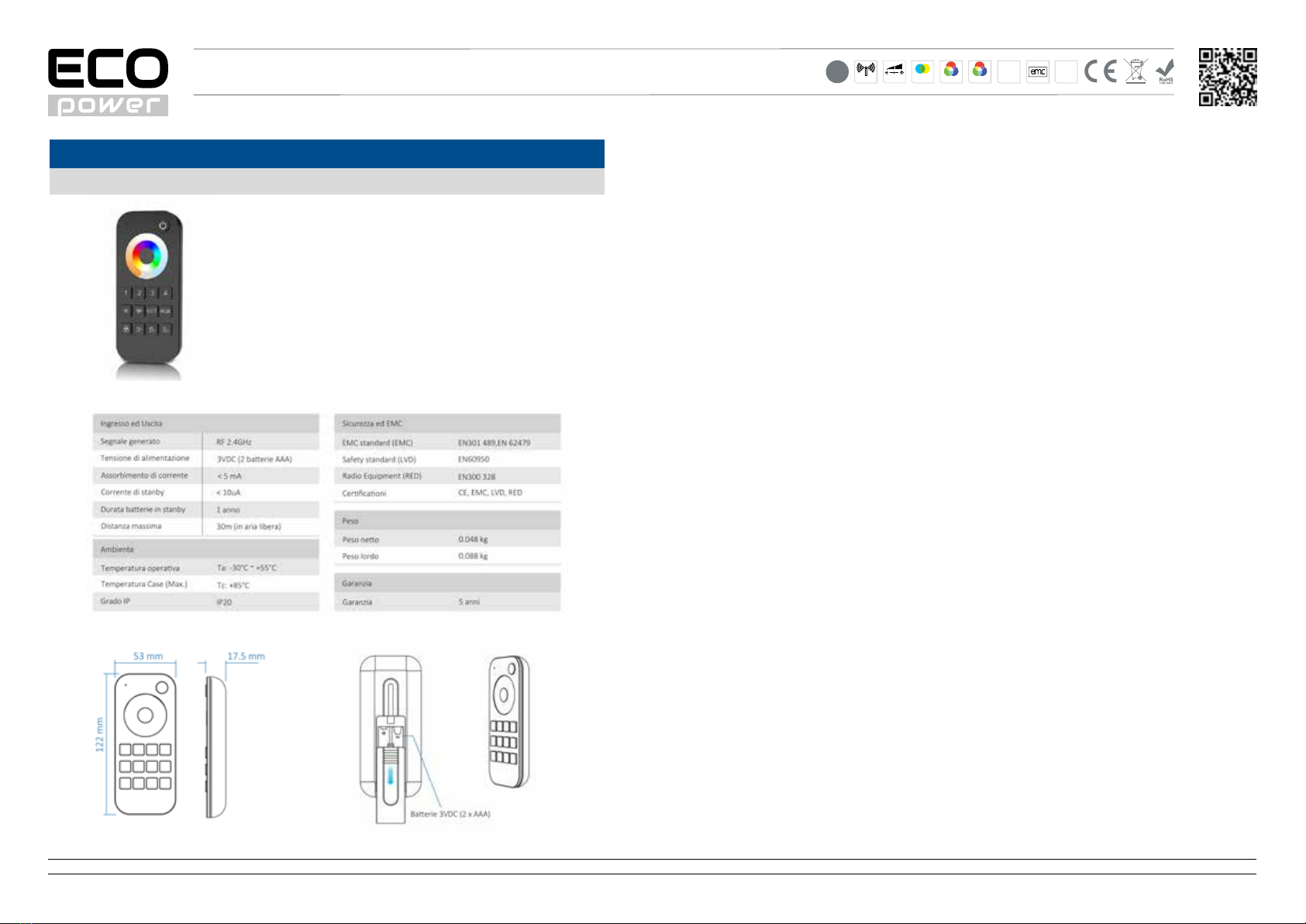Click the emc certification icon
The image size is (1306, 924).
click(x=1037, y=72)
